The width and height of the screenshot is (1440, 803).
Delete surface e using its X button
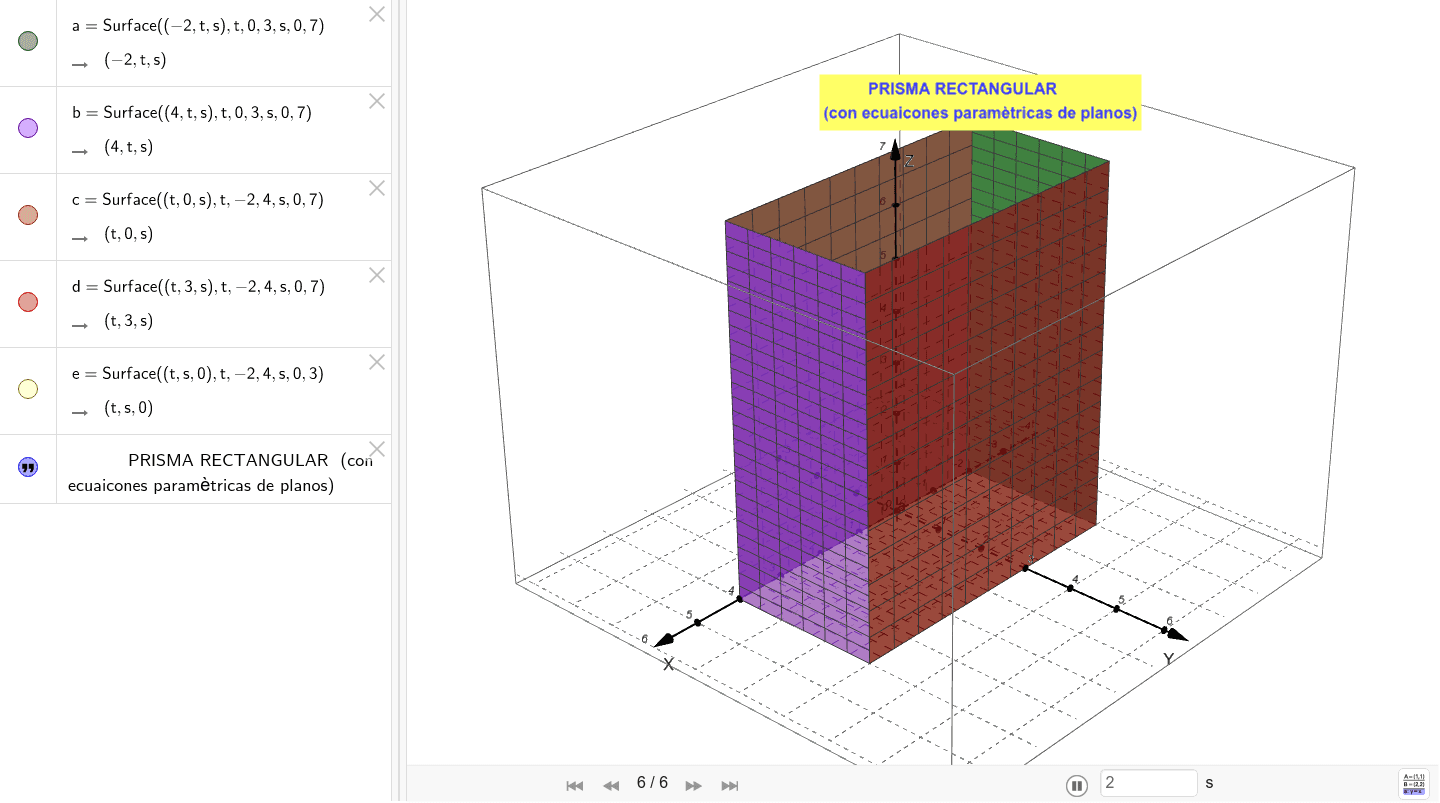(x=376, y=361)
